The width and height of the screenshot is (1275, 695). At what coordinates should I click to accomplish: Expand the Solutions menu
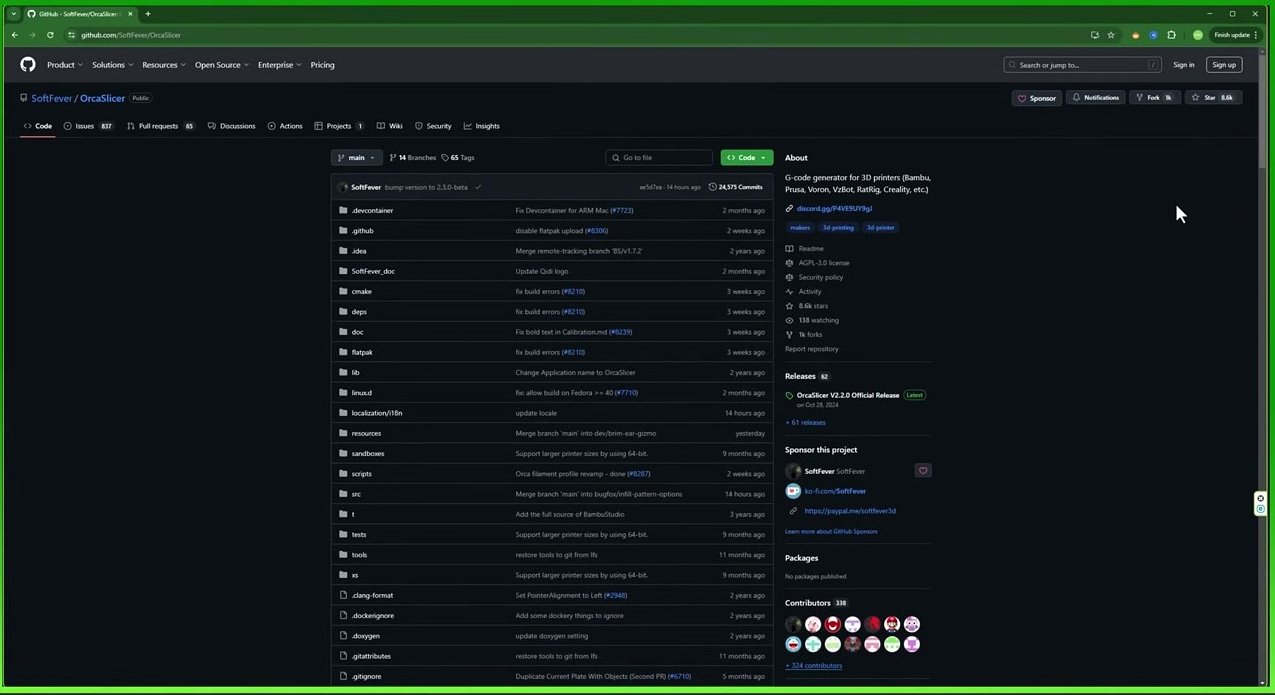click(x=112, y=65)
